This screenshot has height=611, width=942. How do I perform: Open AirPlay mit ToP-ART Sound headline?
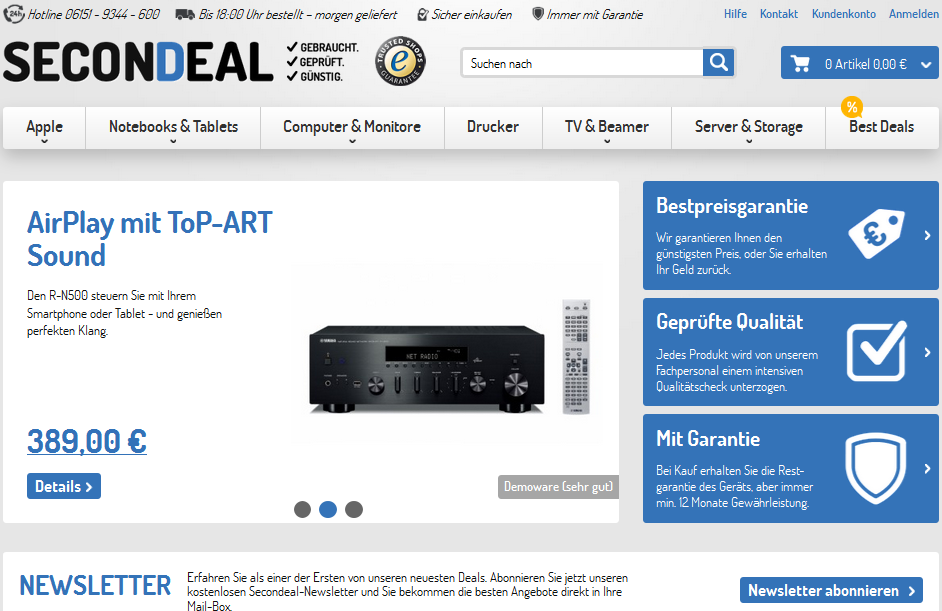pyautogui.click(x=150, y=239)
